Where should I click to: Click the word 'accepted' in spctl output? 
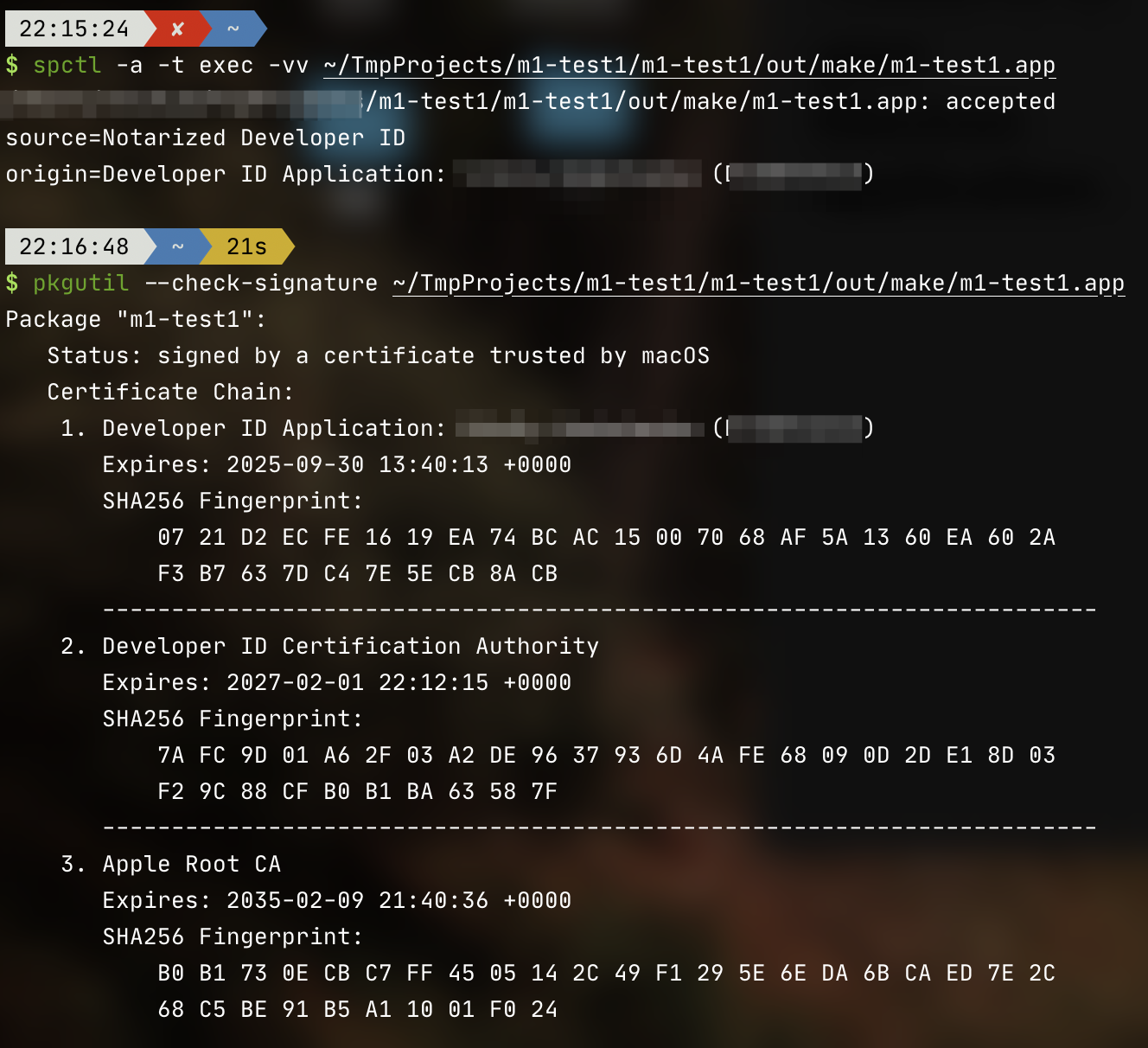coord(1001,102)
